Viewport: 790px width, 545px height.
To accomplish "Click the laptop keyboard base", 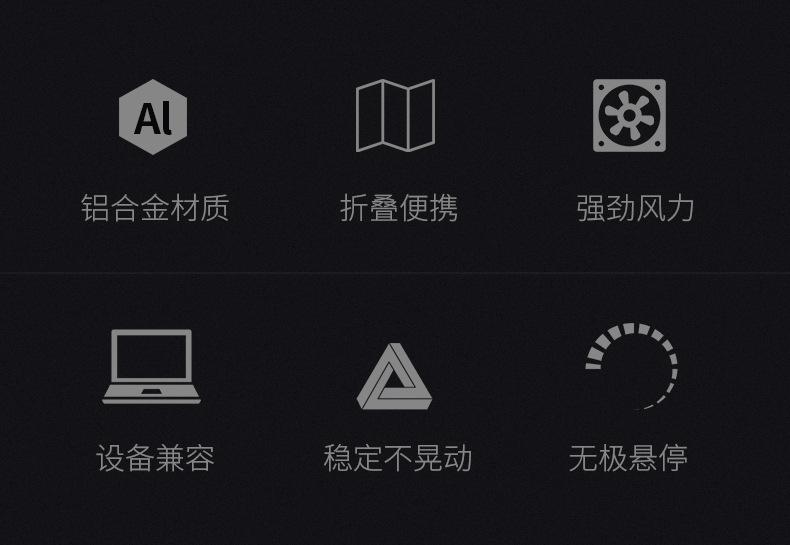I will (x=152, y=394).
